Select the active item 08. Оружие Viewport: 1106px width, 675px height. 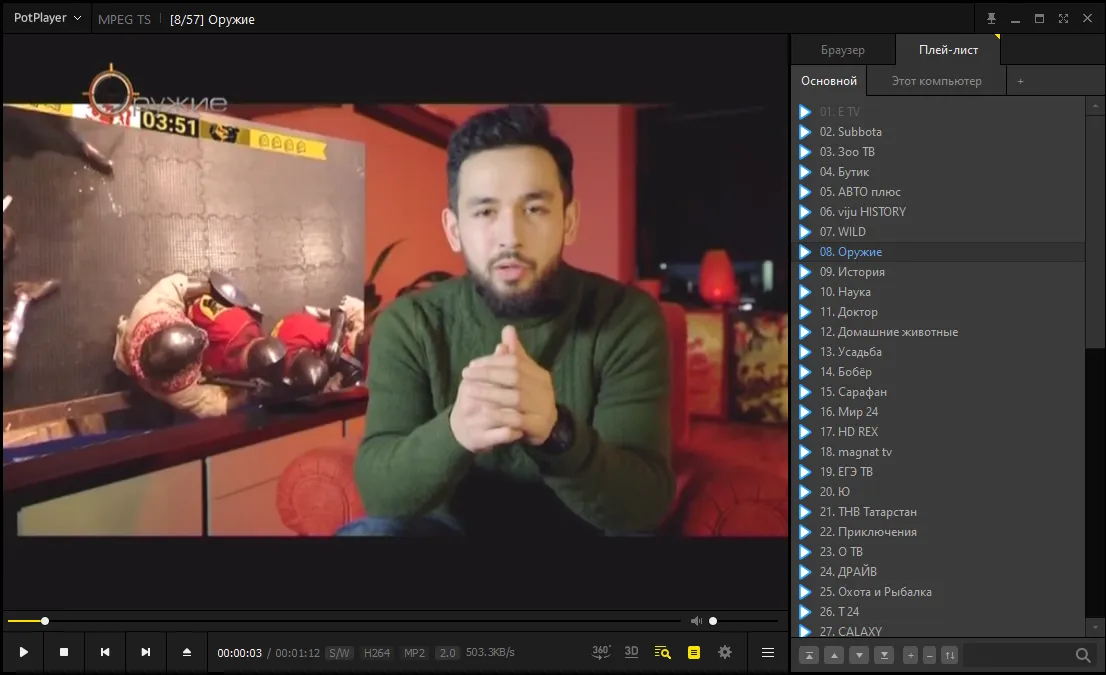click(938, 252)
